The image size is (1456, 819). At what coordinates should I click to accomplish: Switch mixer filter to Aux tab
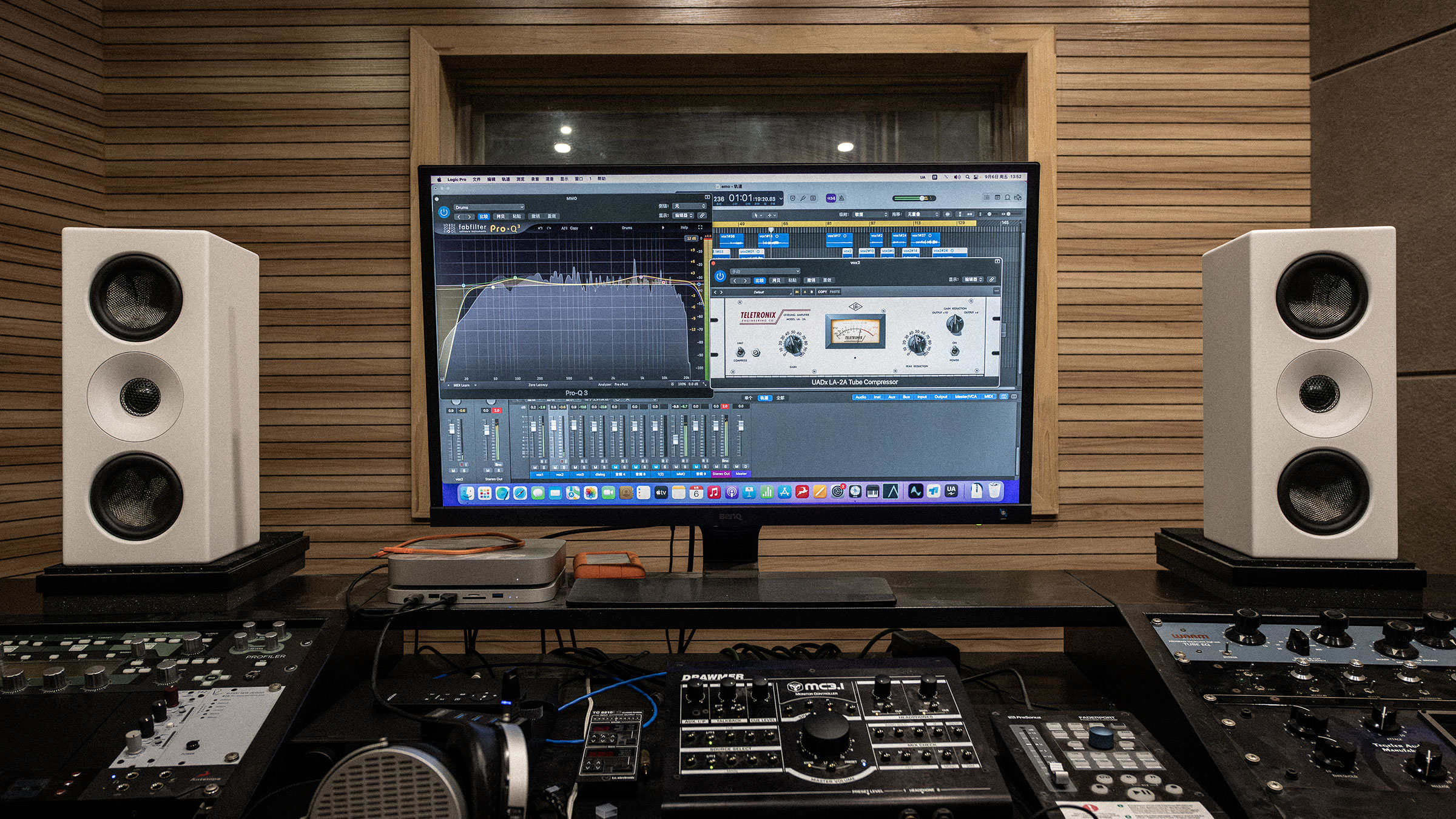pos(891,397)
